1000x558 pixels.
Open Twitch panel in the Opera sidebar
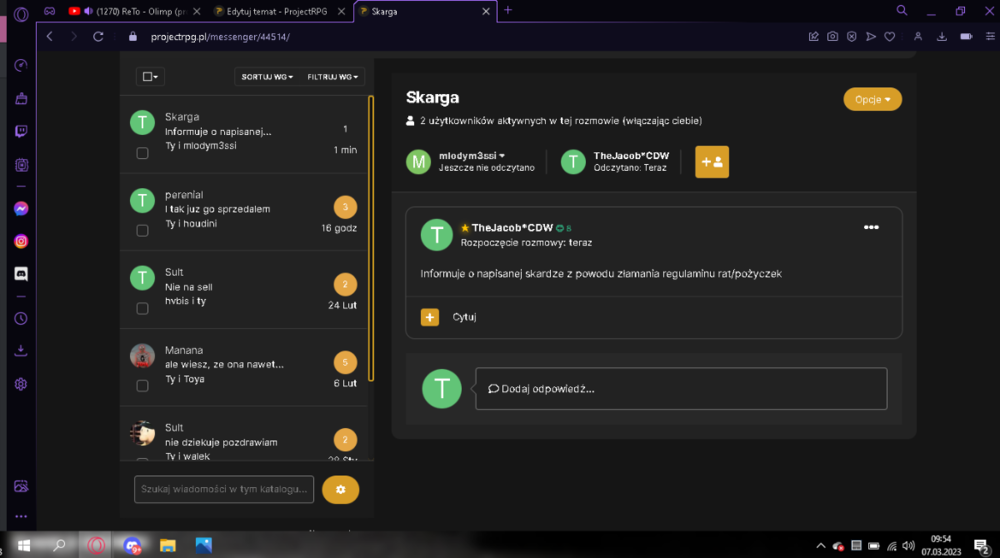[21, 131]
